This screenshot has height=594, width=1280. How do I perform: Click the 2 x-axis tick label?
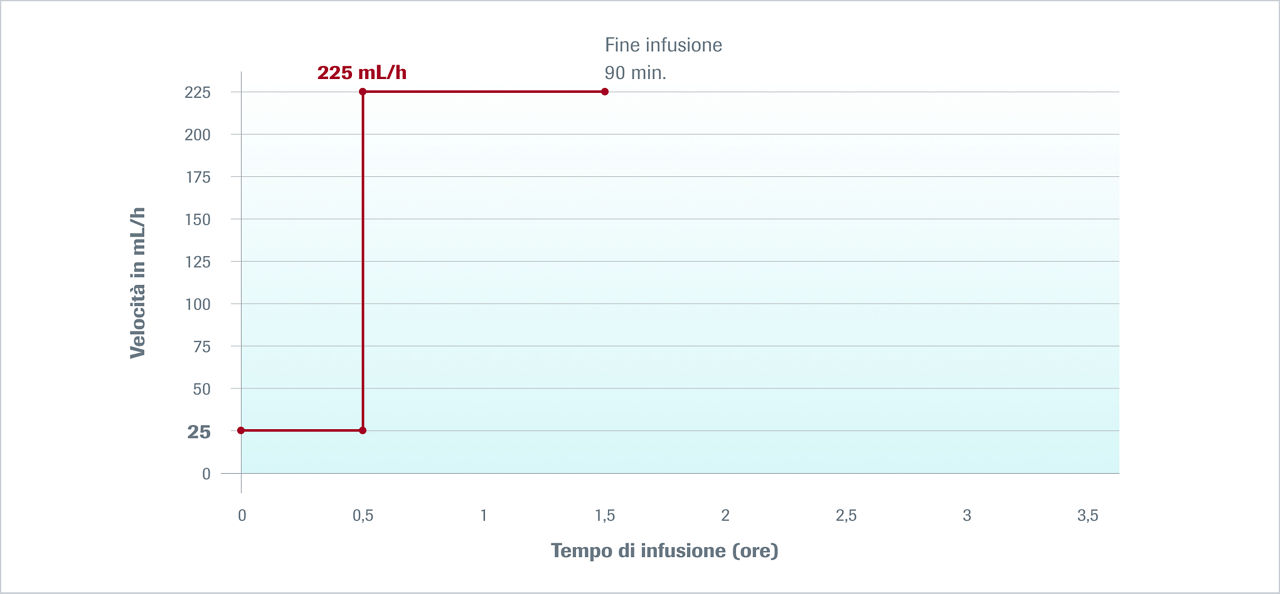coord(725,515)
